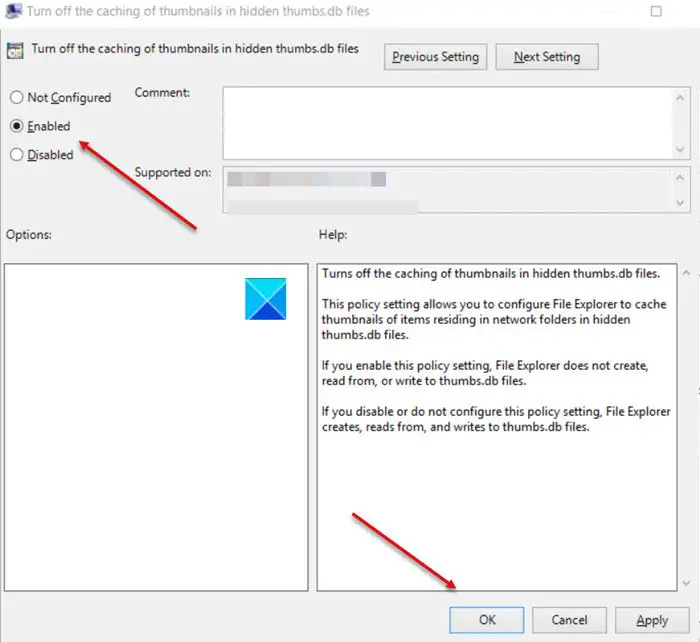Click Comment box scroll down arrow
The width and height of the screenshot is (700, 642).
(680, 149)
